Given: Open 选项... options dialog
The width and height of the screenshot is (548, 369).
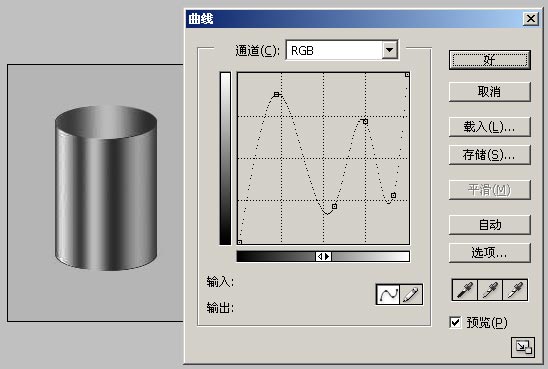Looking at the screenshot, I should [x=490, y=253].
